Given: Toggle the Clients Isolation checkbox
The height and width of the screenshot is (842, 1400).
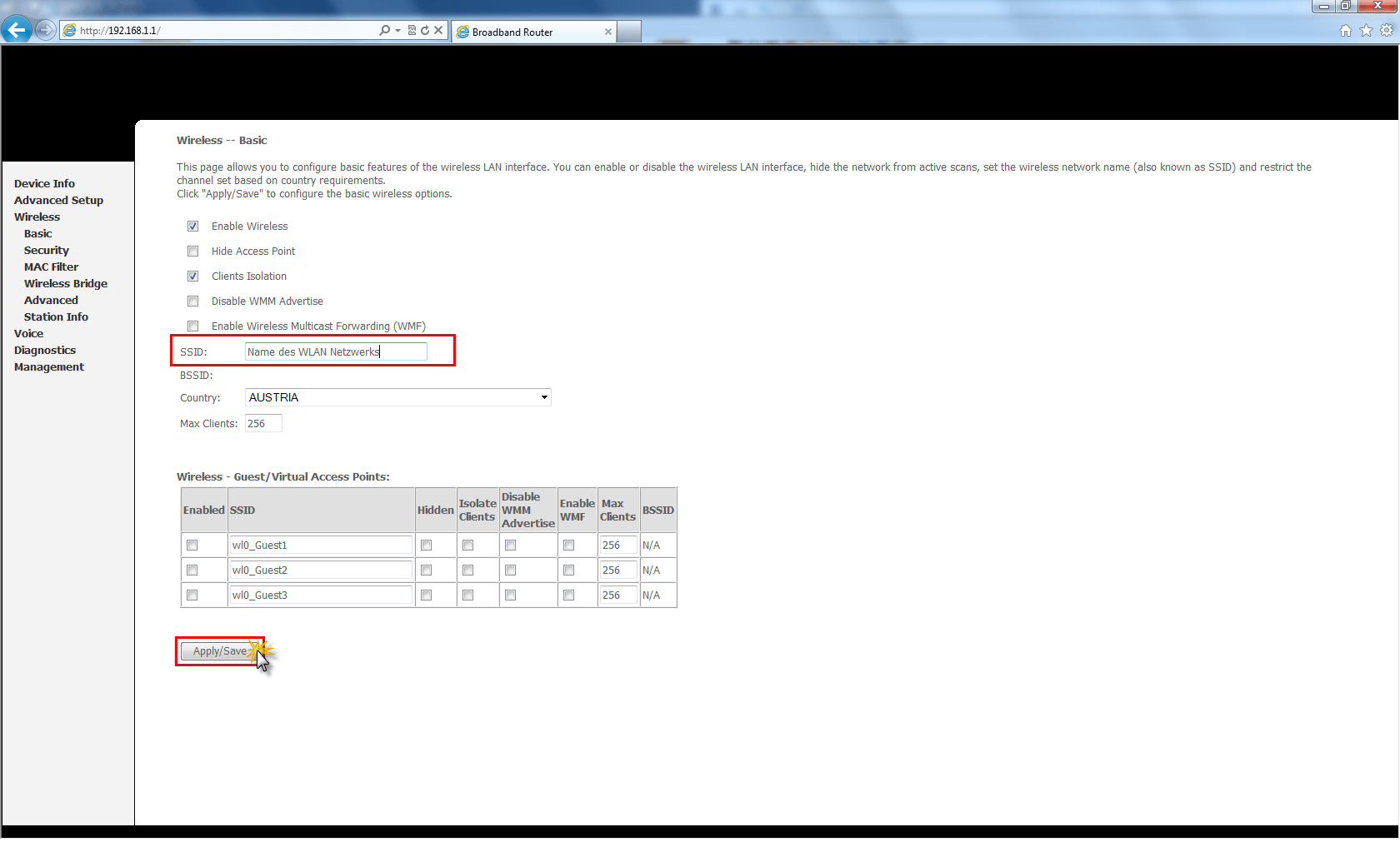Looking at the screenshot, I should (193, 277).
